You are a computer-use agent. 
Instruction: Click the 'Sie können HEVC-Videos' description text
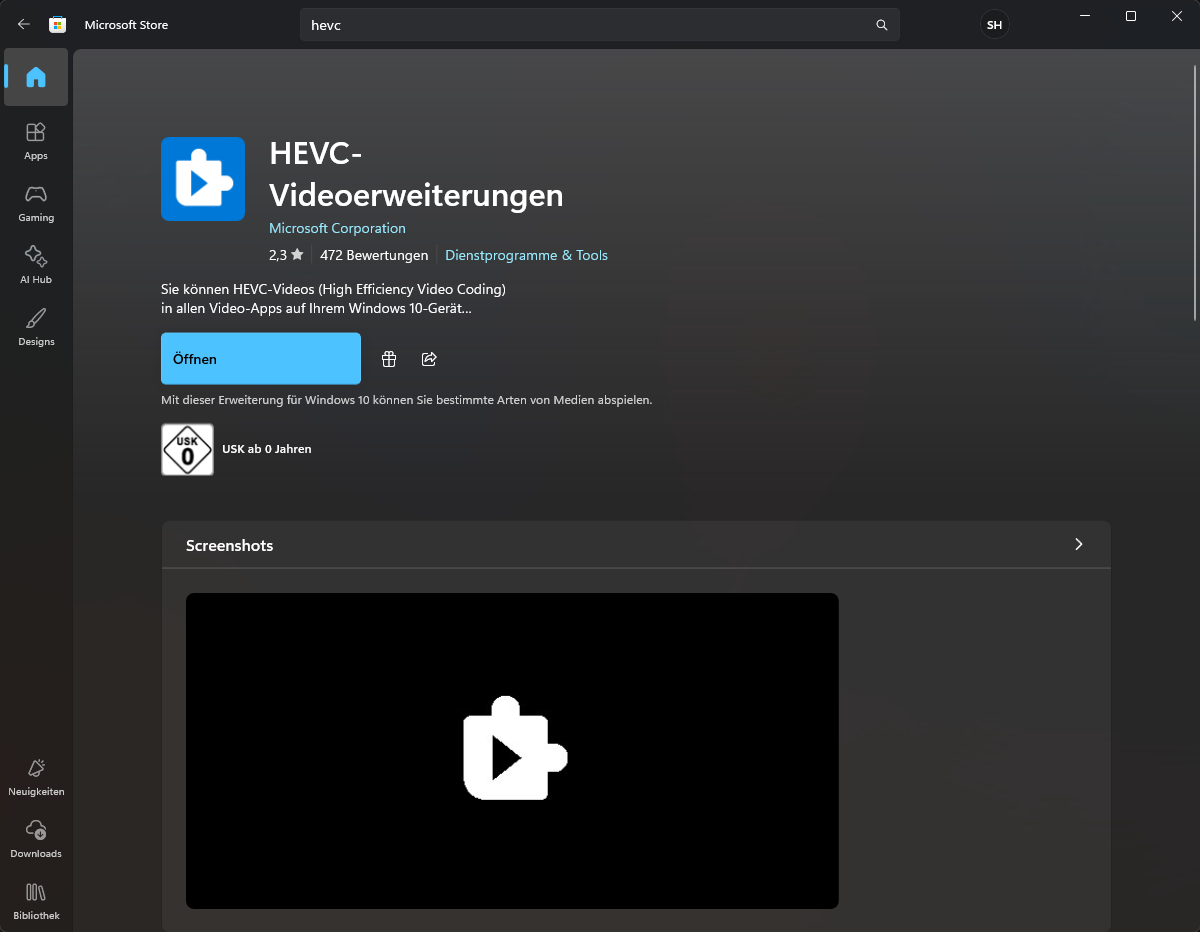click(x=334, y=299)
